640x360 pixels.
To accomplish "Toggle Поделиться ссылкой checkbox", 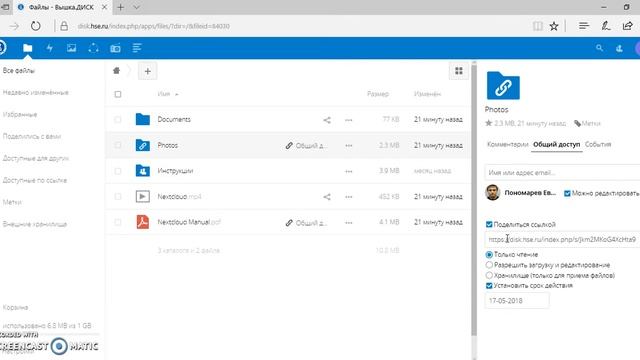I will [x=489, y=224].
